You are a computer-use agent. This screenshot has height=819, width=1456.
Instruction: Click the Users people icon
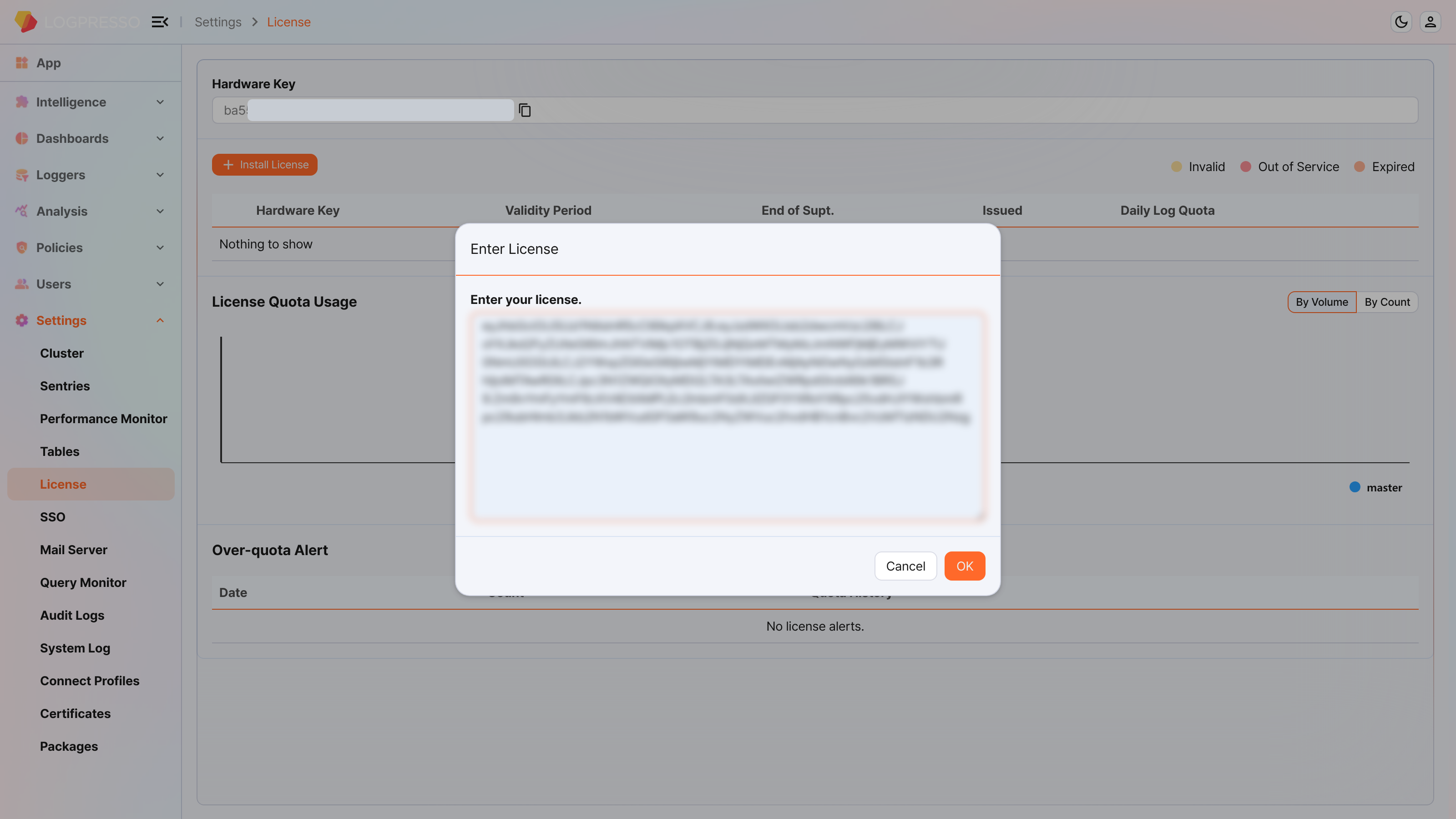22,284
